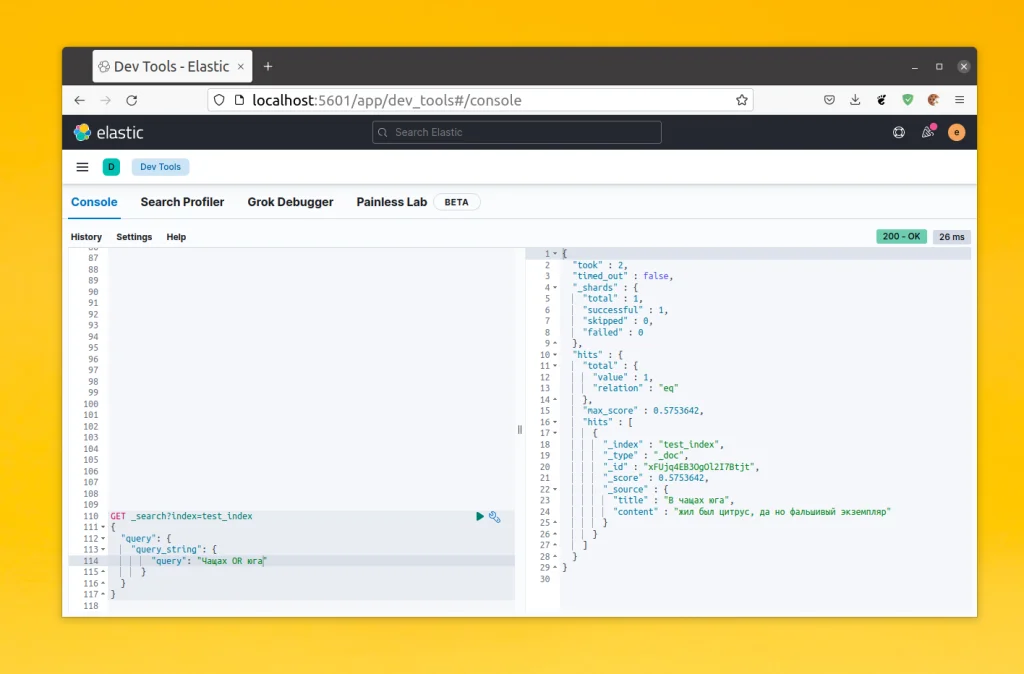Screen dimensions: 1024x674
Task: Open the hamburger navigation menu in Kibana
Action: click(x=82, y=167)
